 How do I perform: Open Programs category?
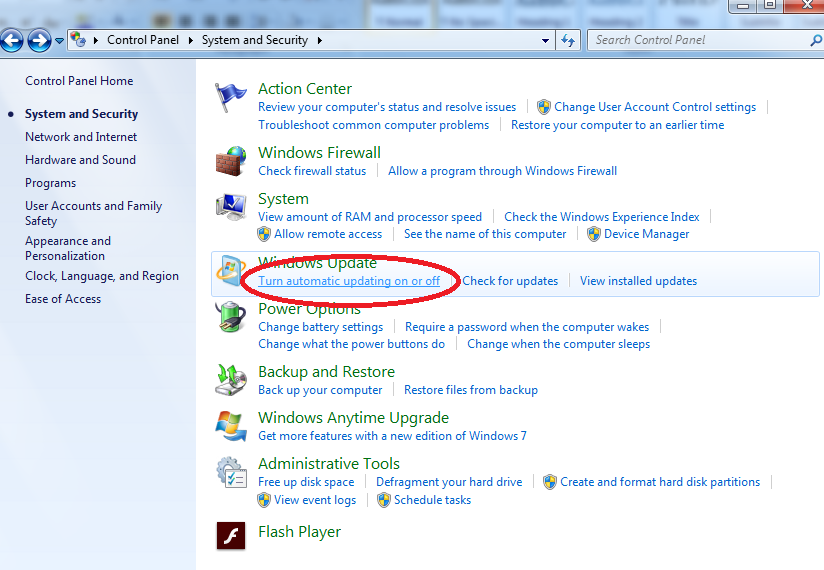tap(50, 183)
